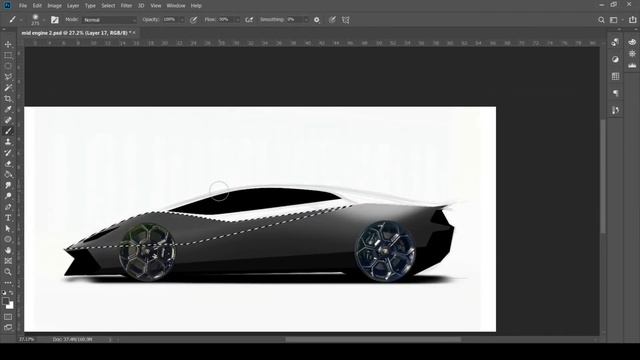The width and height of the screenshot is (640, 360).
Task: Click the Share export icon
Action: coord(633,20)
